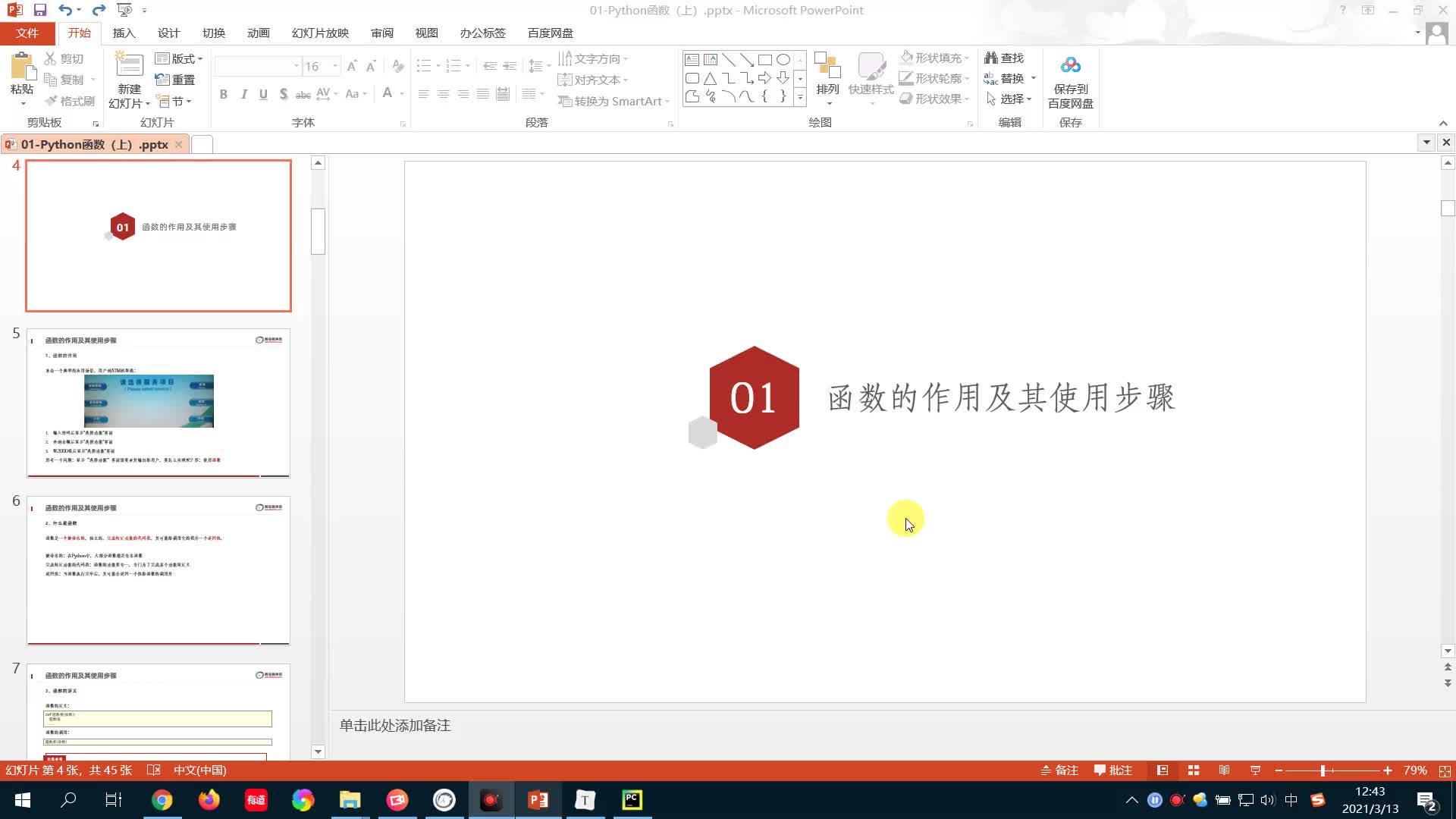Viewport: 1456px width, 819px height.
Task: Click Reset (重置) slide icon
Action: click(x=162, y=80)
